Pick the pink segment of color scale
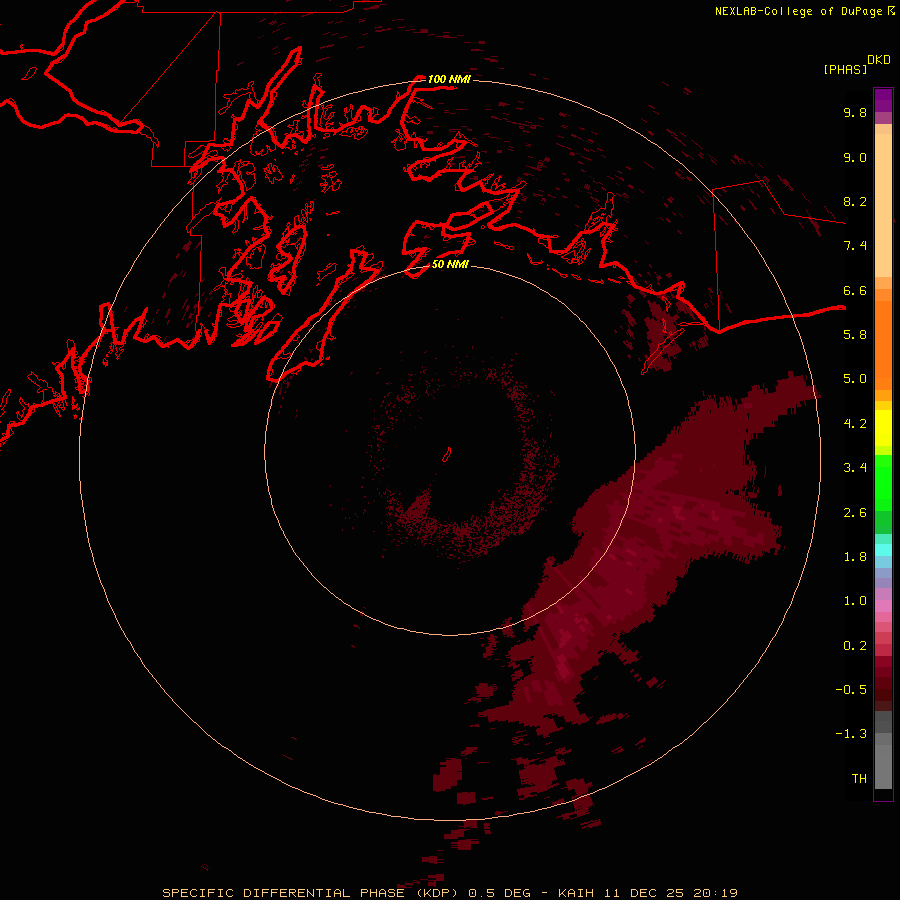Screen dimensions: 900x900 (883, 606)
